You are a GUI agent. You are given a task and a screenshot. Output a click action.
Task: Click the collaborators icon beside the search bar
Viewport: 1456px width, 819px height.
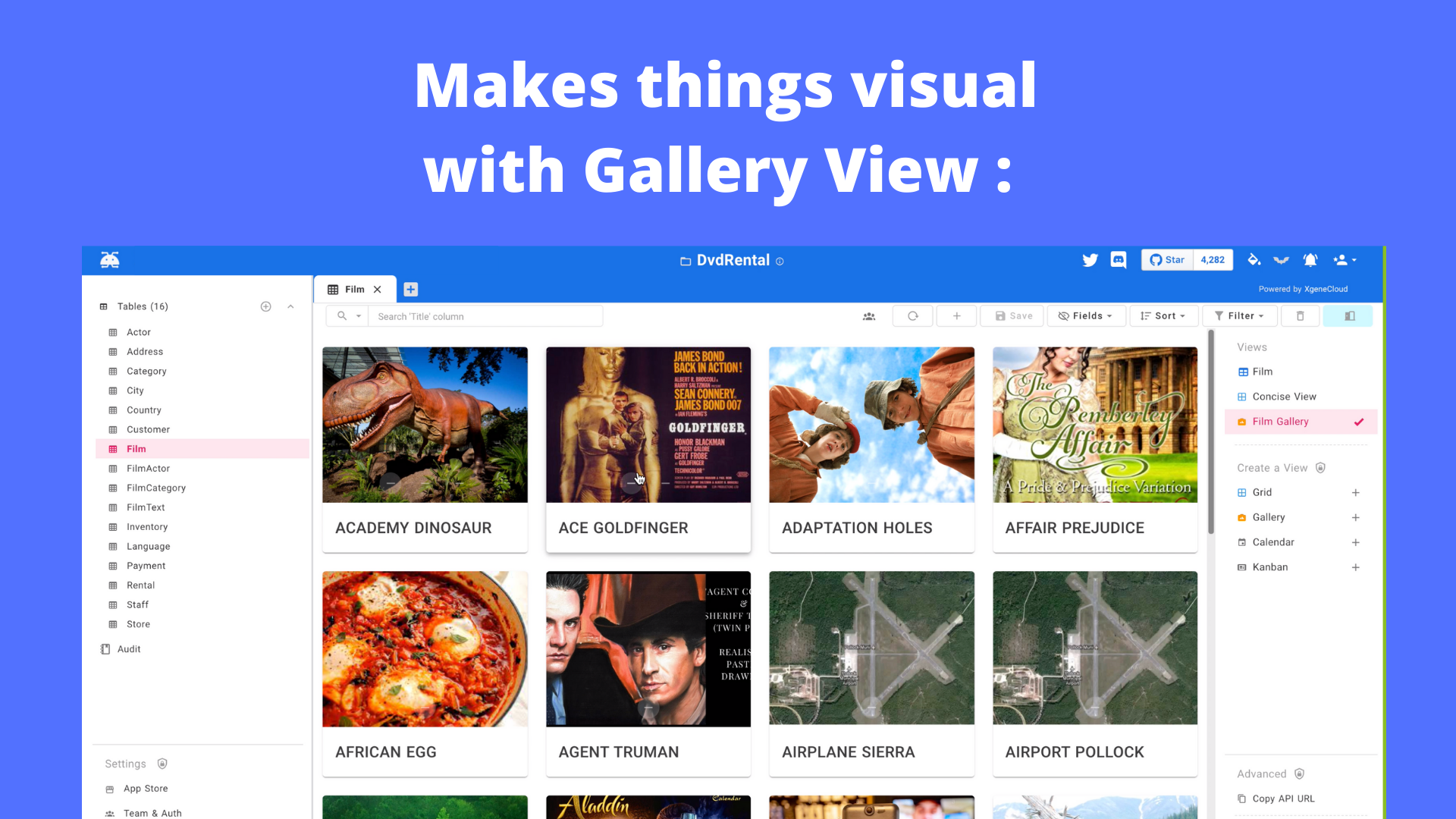pyautogui.click(x=869, y=315)
